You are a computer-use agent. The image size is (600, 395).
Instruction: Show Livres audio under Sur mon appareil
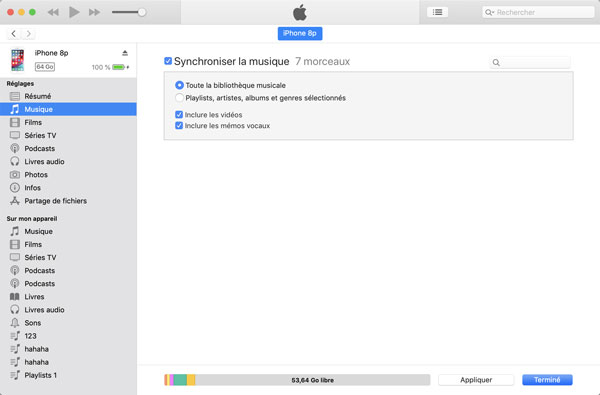pyautogui.click(x=68, y=310)
